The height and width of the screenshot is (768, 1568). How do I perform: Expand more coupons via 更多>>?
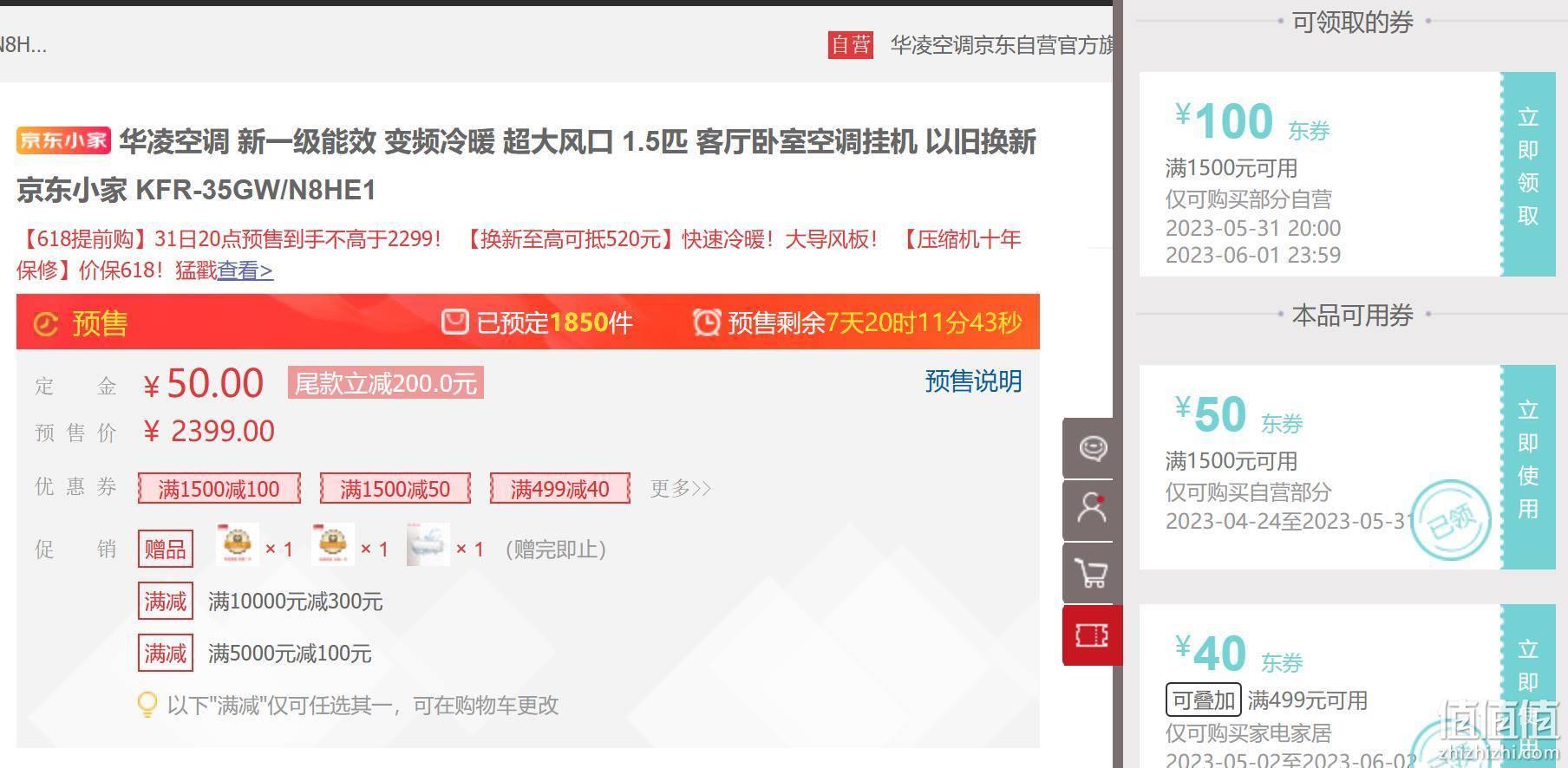681,489
